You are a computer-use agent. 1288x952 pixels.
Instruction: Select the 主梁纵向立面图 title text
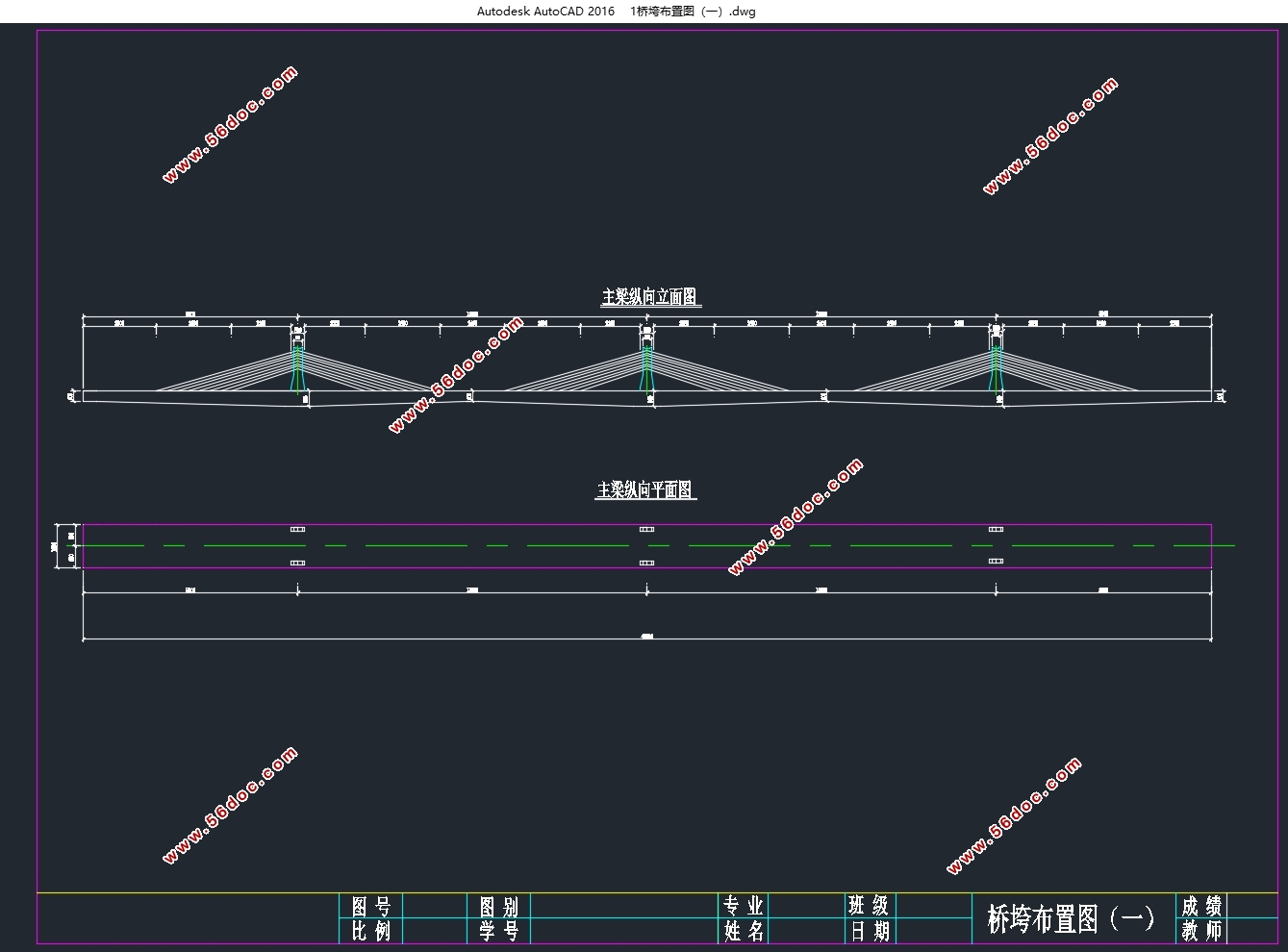tap(649, 297)
